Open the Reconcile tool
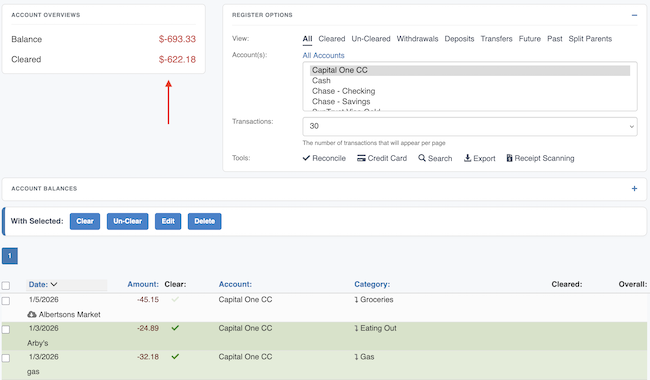The width and height of the screenshot is (650, 380). pos(324,158)
